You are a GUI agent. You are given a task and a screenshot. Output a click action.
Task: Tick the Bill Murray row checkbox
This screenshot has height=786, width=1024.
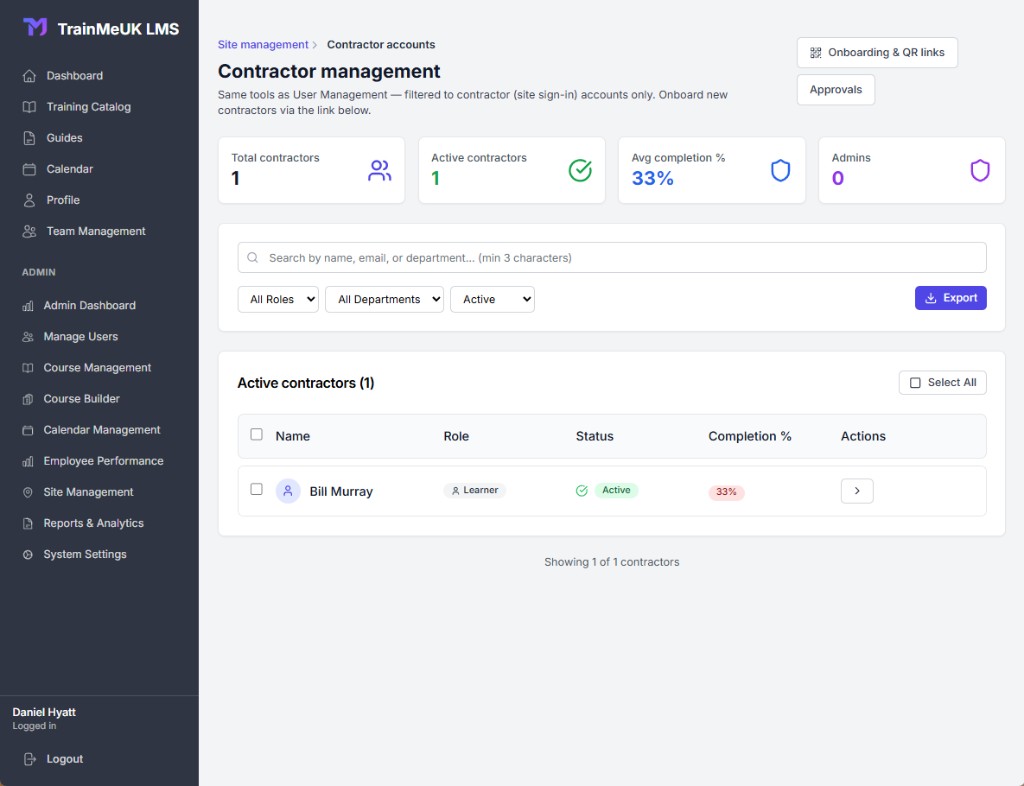[257, 490]
